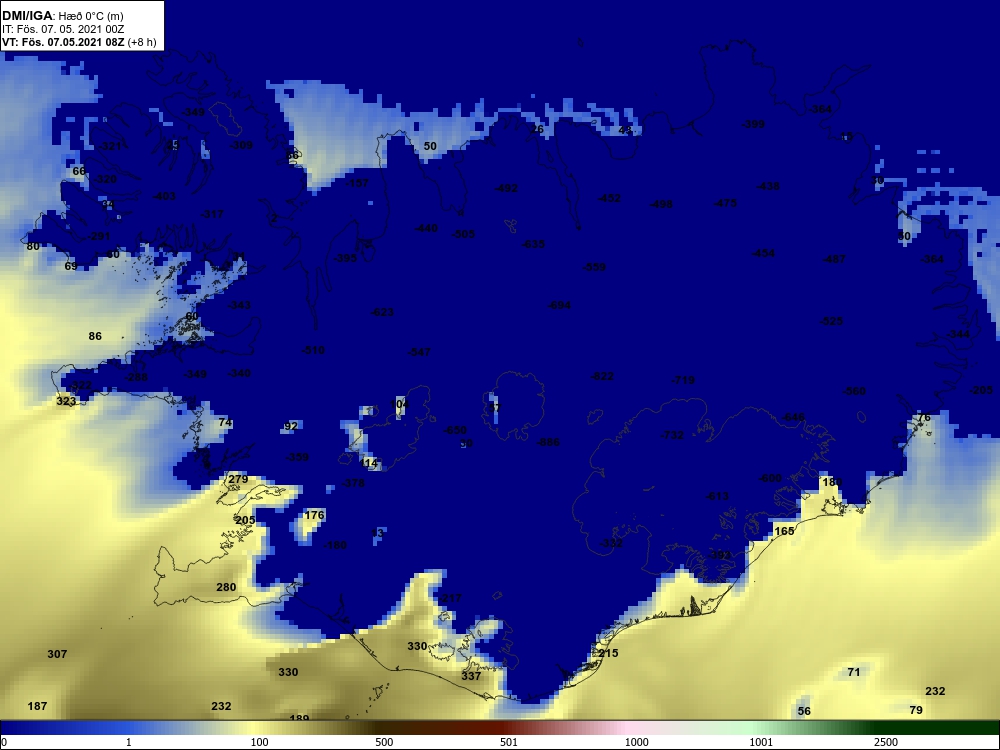
Task: Click the map value '-217'
Action: click(450, 598)
